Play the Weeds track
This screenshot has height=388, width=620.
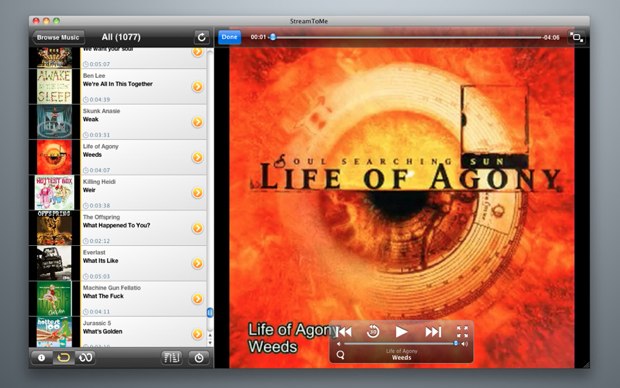(x=401, y=331)
